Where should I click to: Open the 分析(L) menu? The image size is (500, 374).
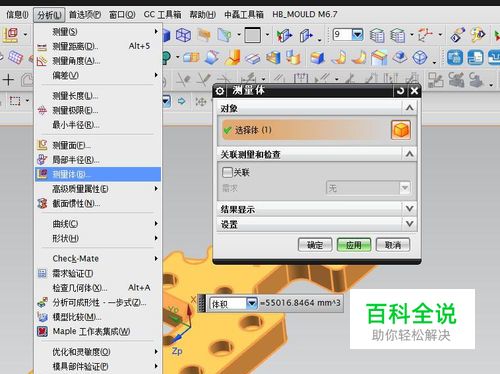tap(49, 15)
